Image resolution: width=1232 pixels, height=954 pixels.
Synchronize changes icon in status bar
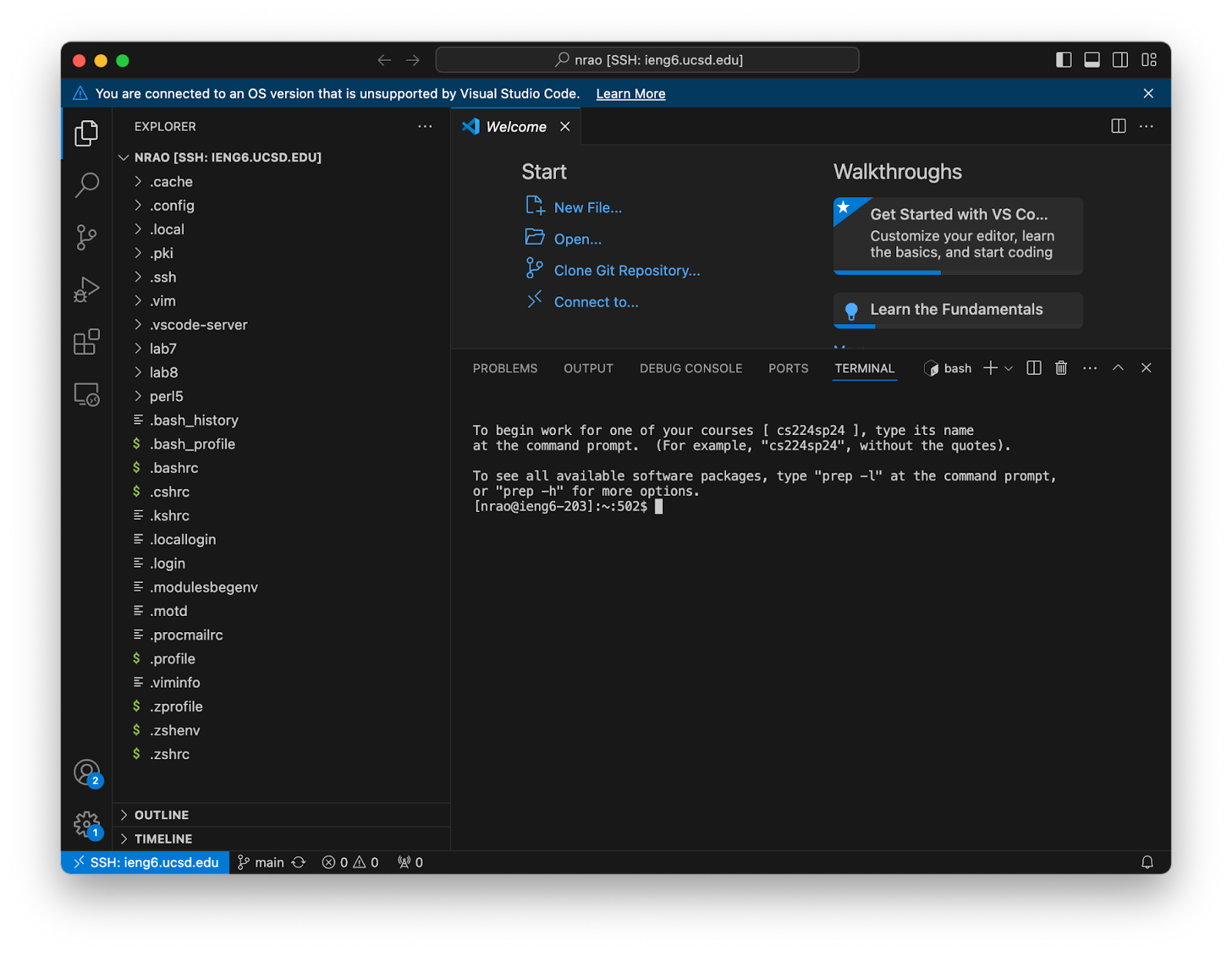point(299,862)
